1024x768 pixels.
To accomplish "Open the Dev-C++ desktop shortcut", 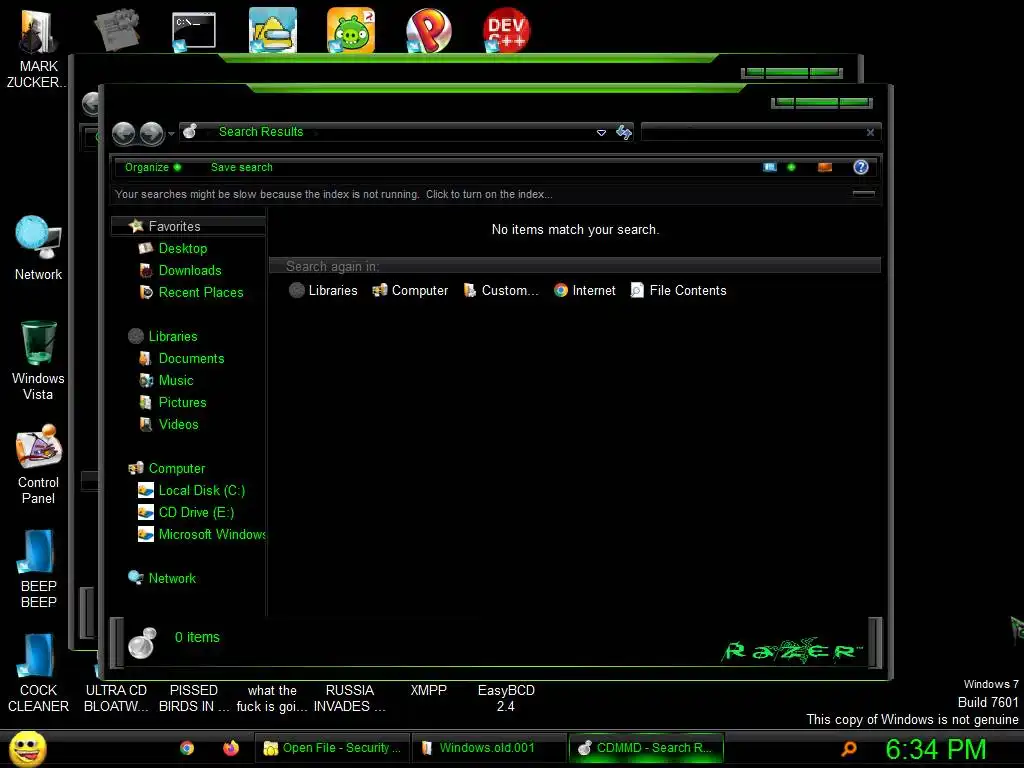I will tap(506, 29).
